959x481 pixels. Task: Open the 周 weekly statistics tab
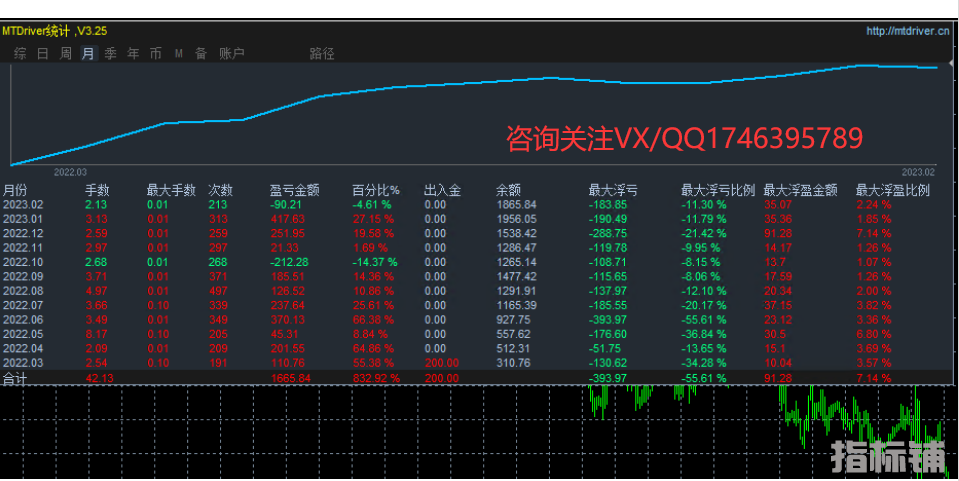tap(65, 53)
